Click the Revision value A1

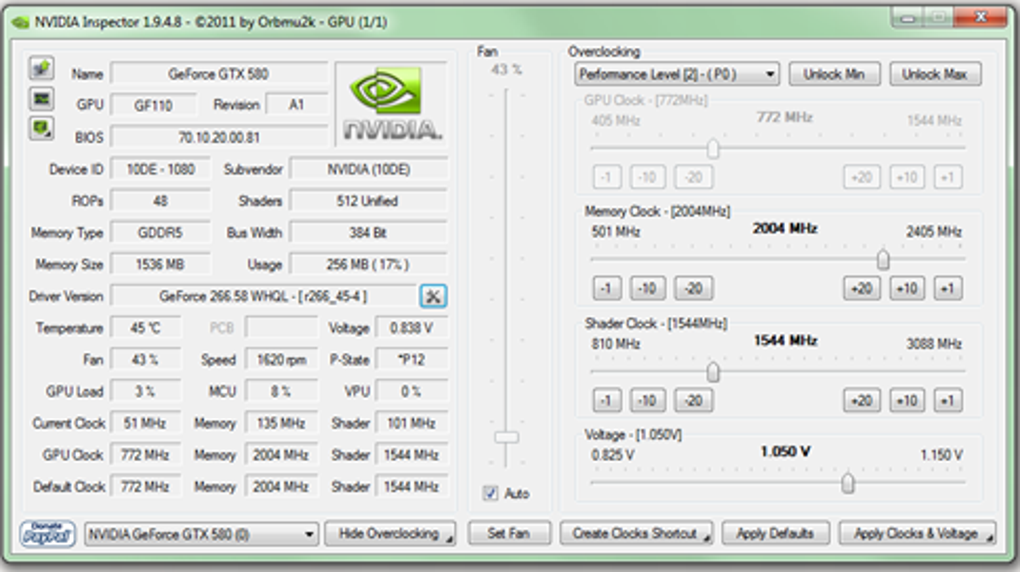tap(297, 105)
